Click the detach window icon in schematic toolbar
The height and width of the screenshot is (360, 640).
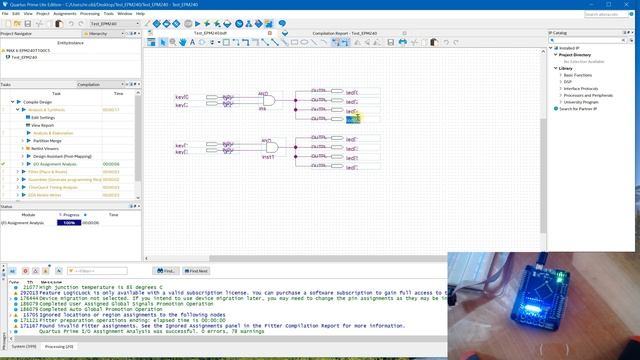[151, 42]
